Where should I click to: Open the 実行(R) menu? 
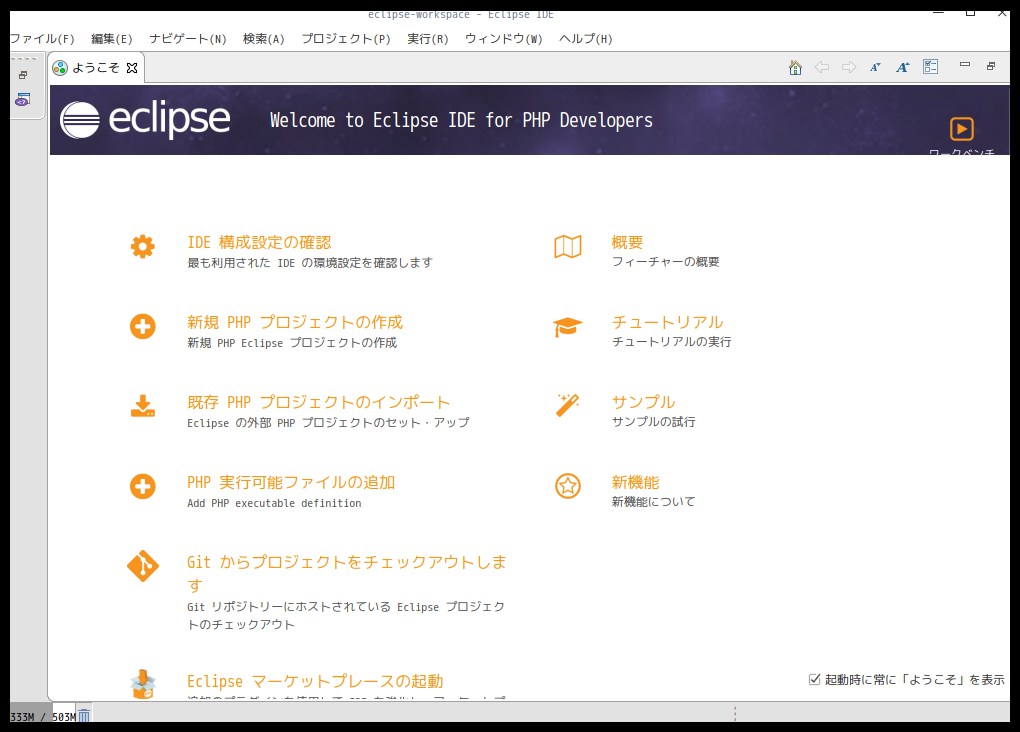(428, 39)
